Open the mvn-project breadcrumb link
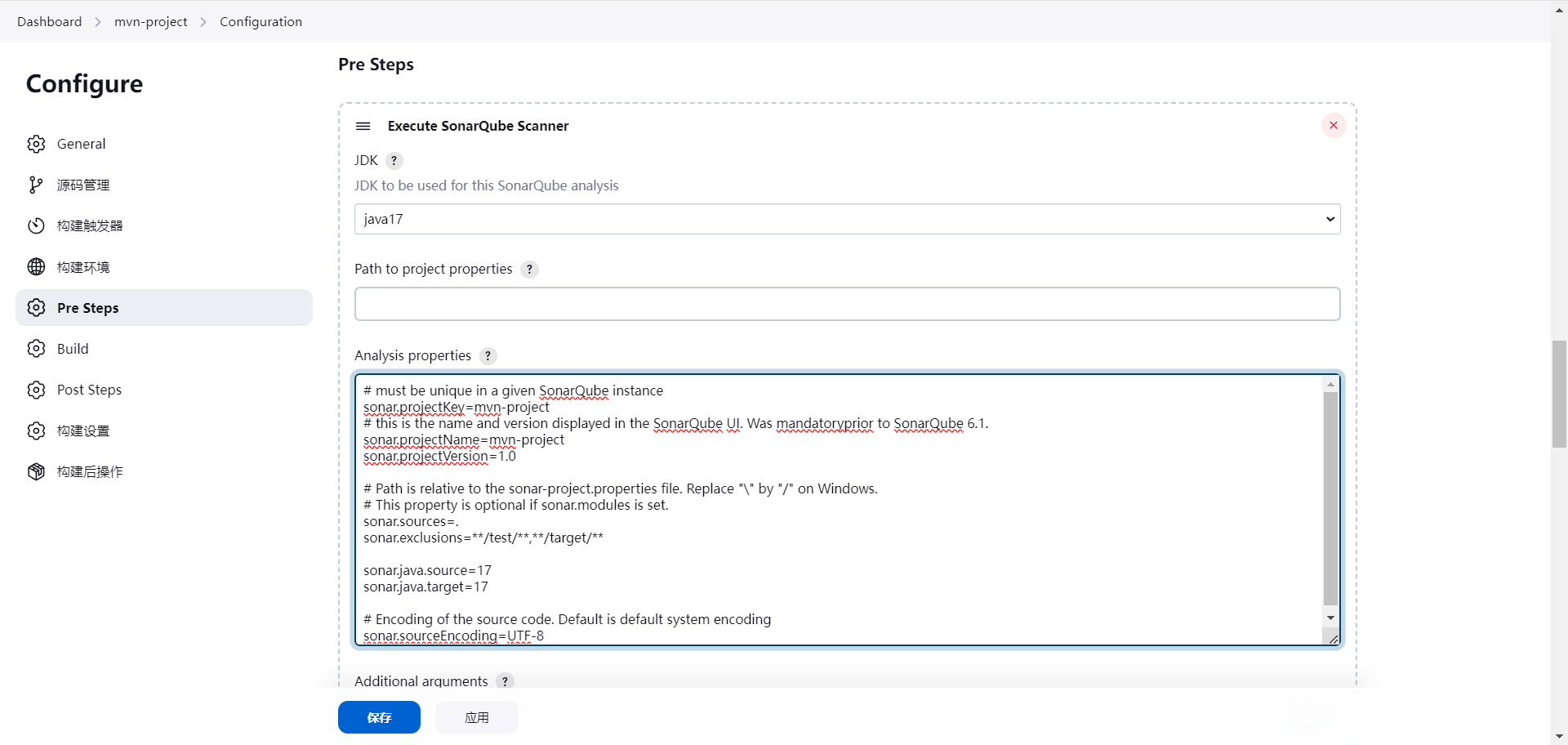1568x745 pixels. [x=151, y=21]
